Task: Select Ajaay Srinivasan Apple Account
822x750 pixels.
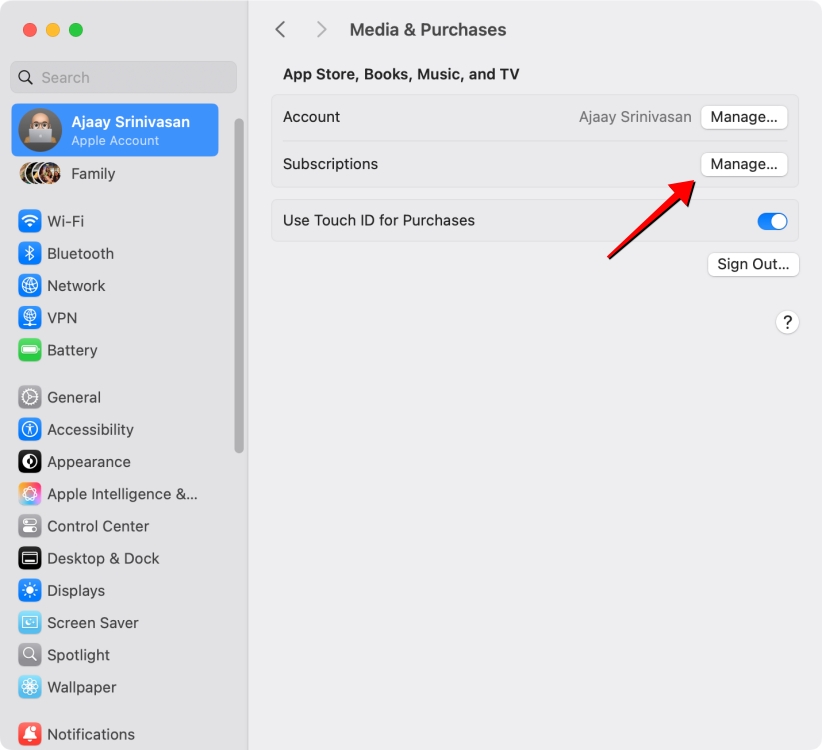Action: pos(115,130)
